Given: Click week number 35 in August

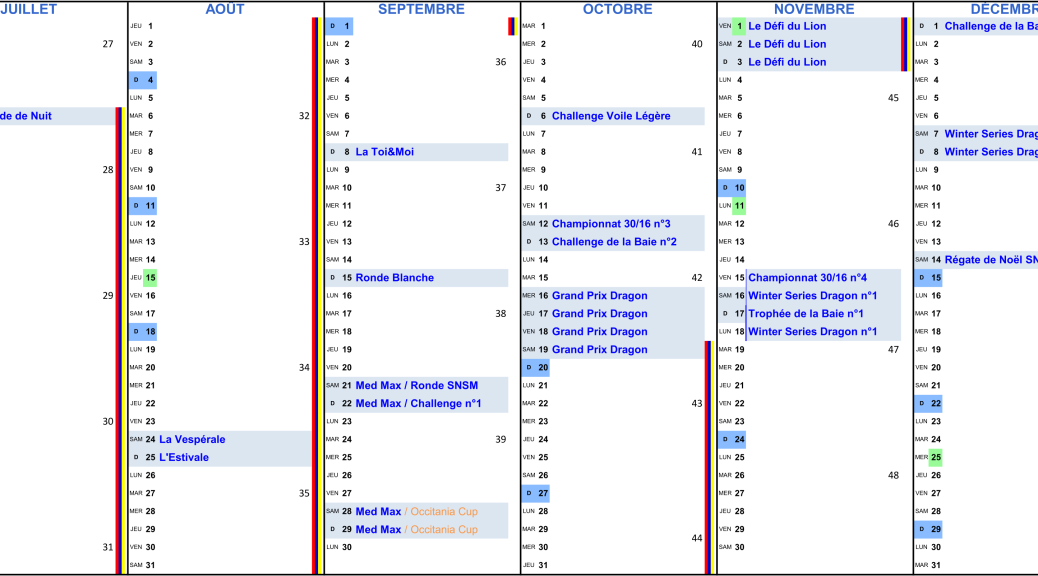Looking at the screenshot, I should click(x=304, y=493).
